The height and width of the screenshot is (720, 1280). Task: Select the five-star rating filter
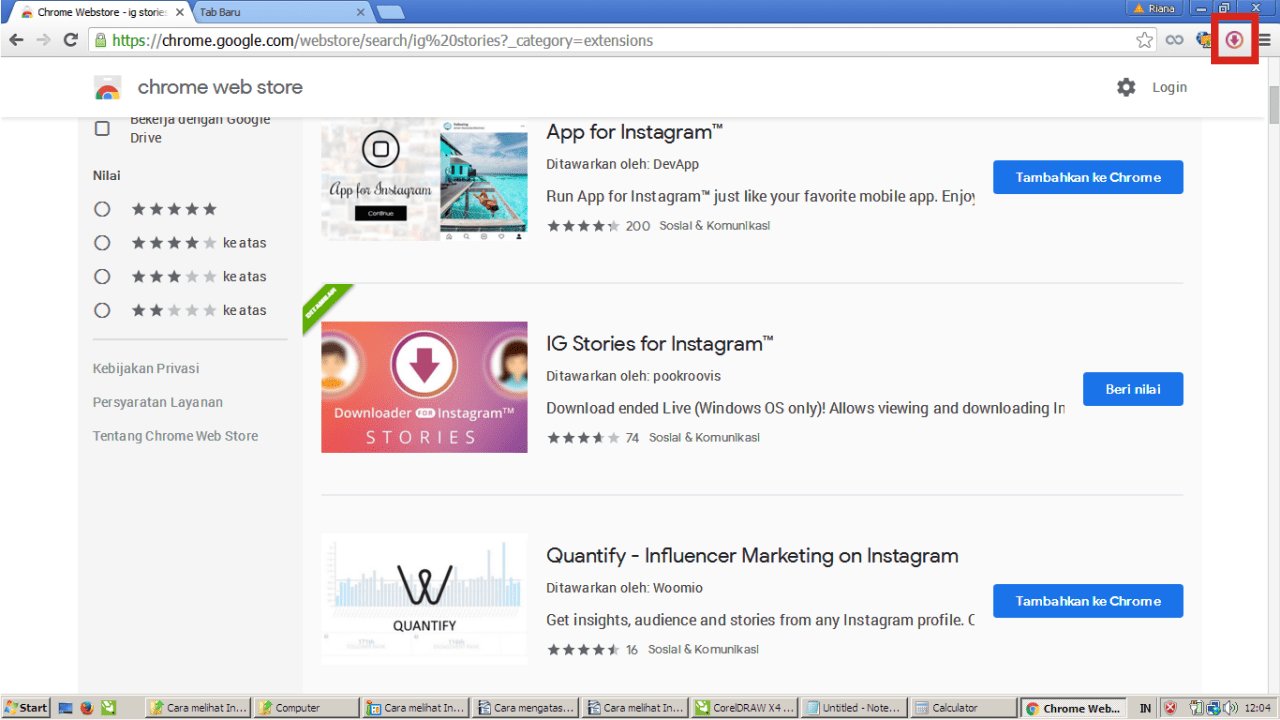[x=102, y=209]
